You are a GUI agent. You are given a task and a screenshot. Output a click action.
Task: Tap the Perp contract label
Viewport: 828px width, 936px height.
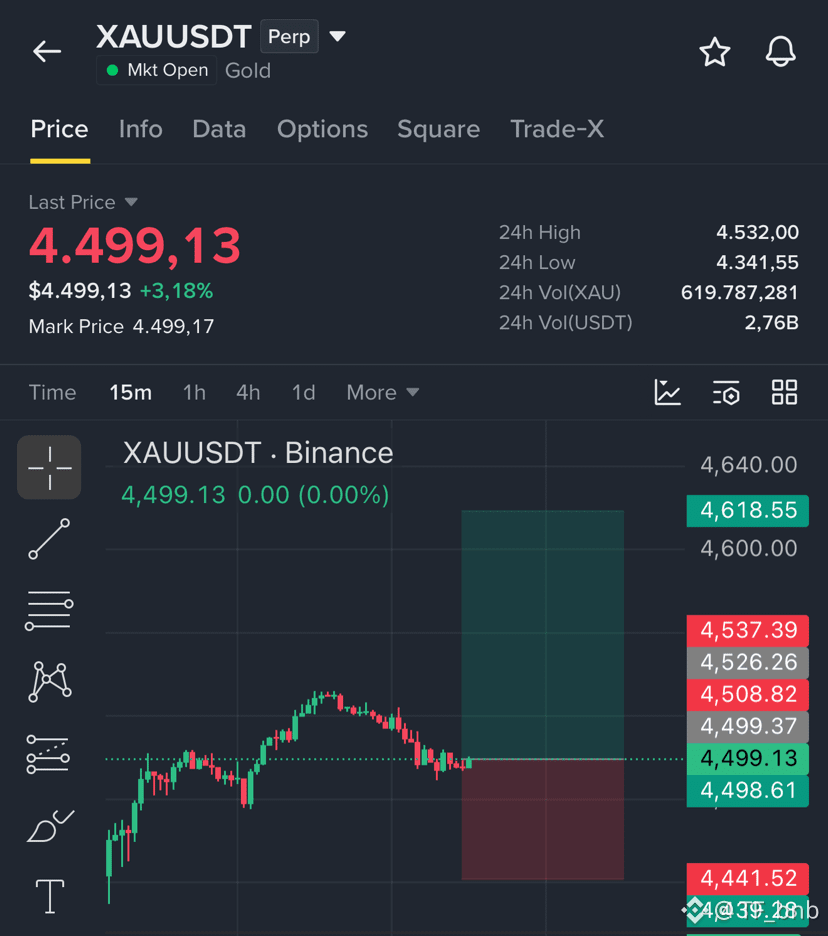coord(289,36)
